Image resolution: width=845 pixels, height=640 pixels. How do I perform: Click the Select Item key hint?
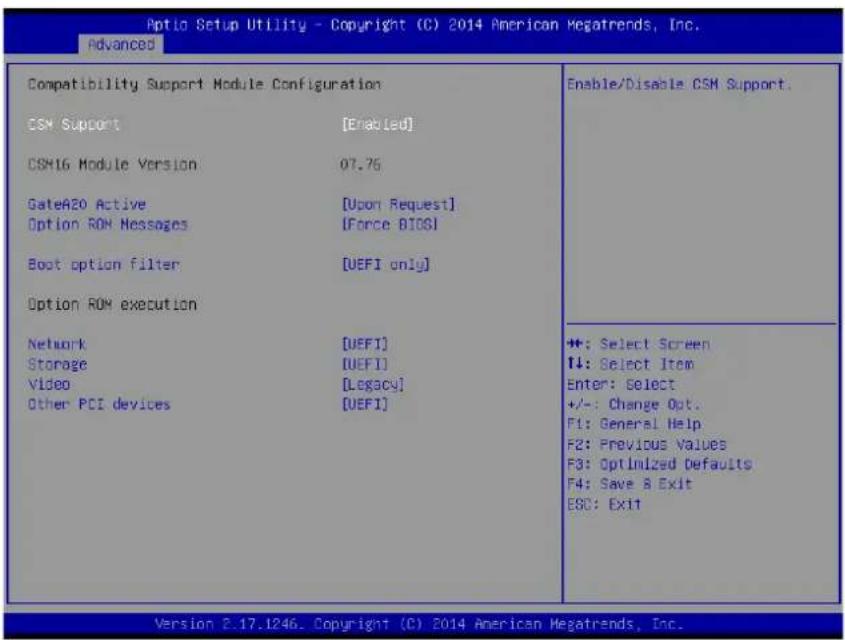[631, 364]
